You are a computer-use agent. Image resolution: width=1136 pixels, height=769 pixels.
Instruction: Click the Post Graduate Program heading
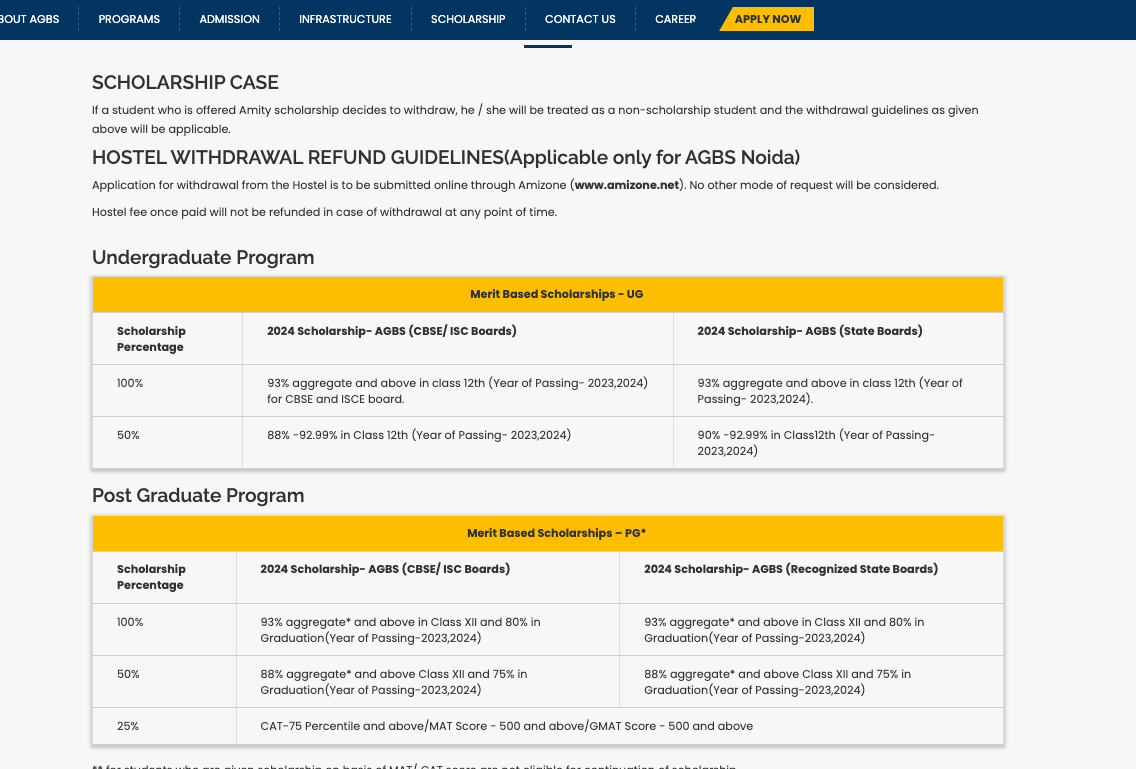tap(198, 496)
